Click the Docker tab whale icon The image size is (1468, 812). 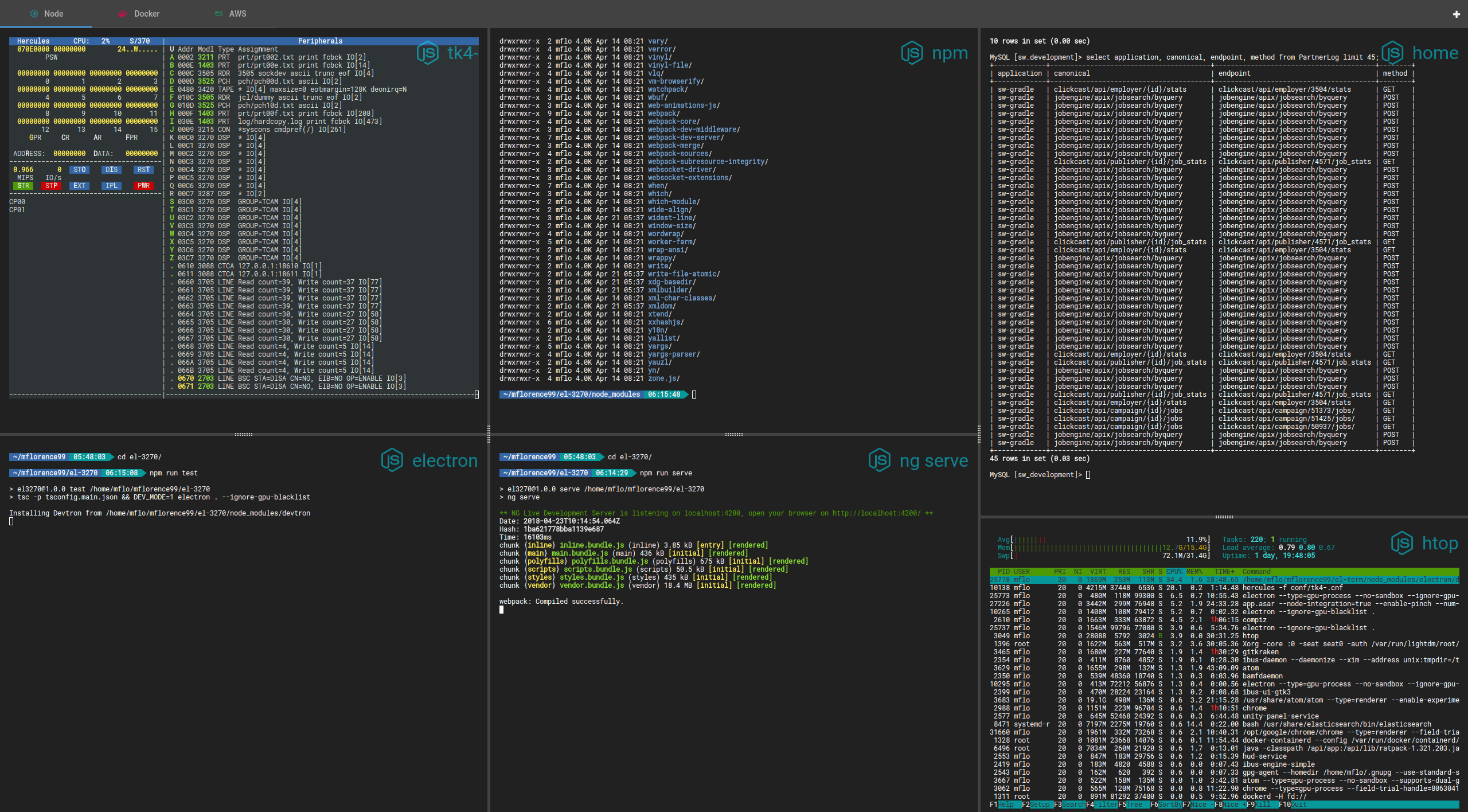tap(122, 14)
